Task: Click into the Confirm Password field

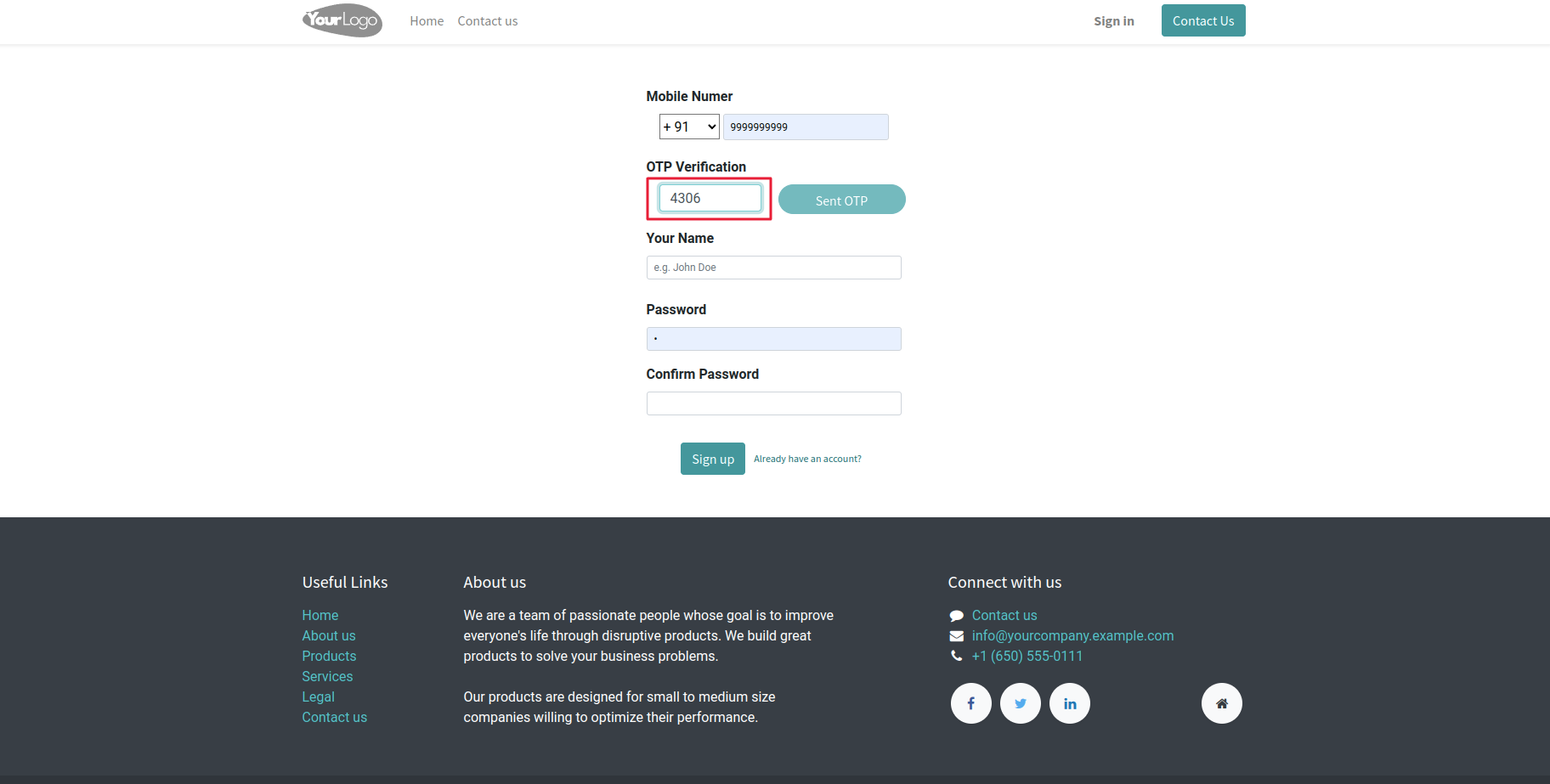Action: pyautogui.click(x=773, y=403)
